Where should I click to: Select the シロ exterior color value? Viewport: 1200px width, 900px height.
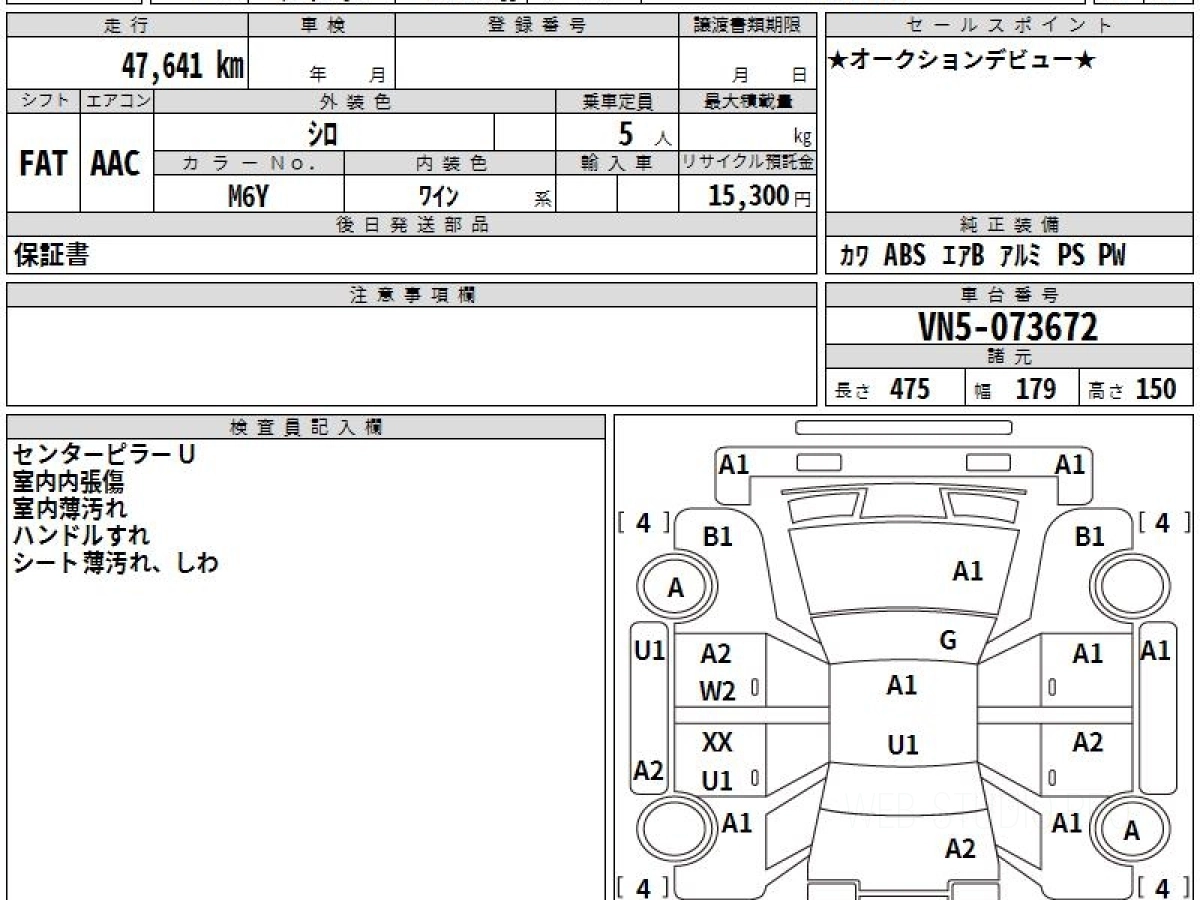pos(322,132)
